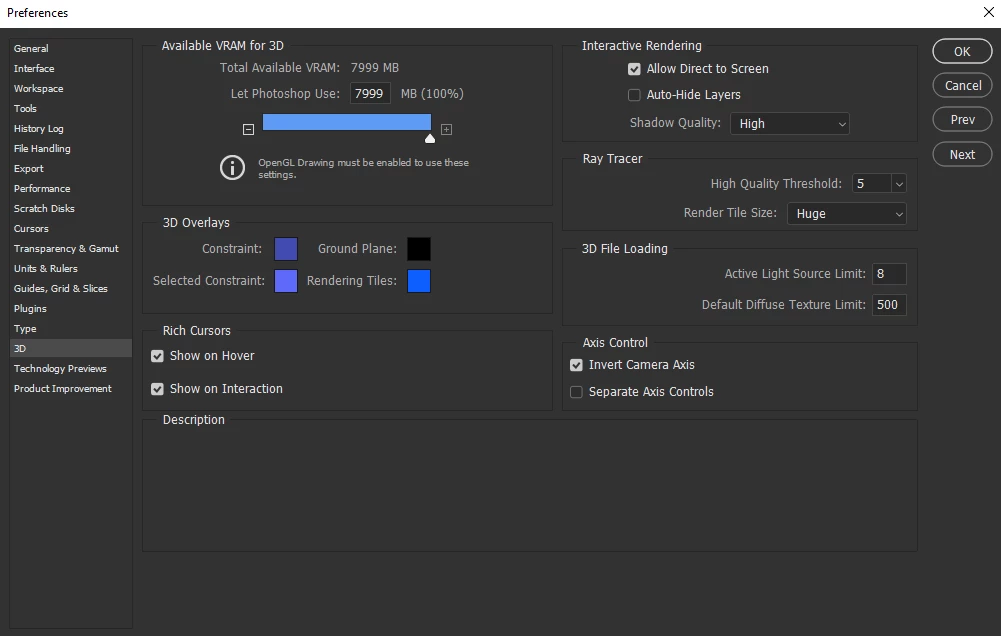The height and width of the screenshot is (636, 1001).
Task: Open the Workspace preferences category
Action: pos(71,89)
